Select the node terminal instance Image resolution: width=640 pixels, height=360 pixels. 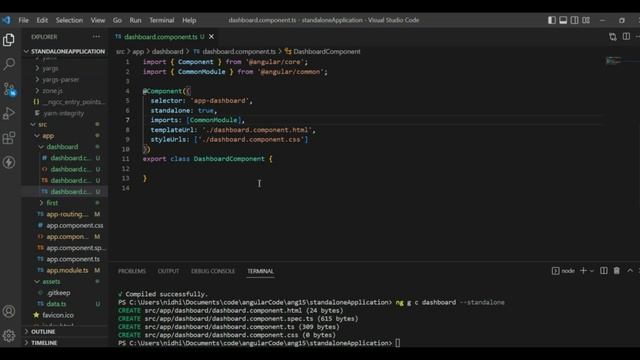coord(563,271)
